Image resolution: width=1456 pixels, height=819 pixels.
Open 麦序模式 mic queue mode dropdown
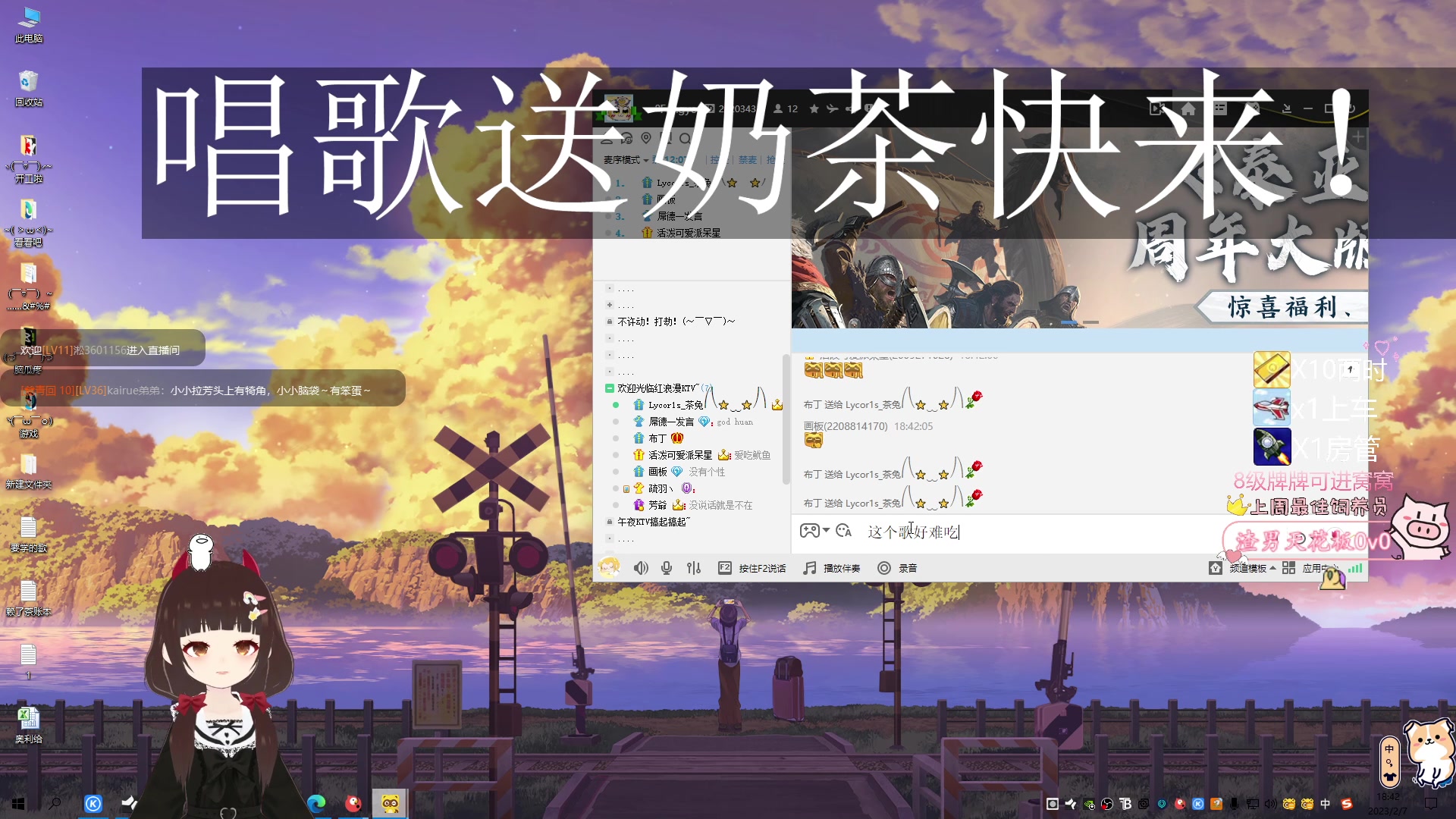click(626, 160)
